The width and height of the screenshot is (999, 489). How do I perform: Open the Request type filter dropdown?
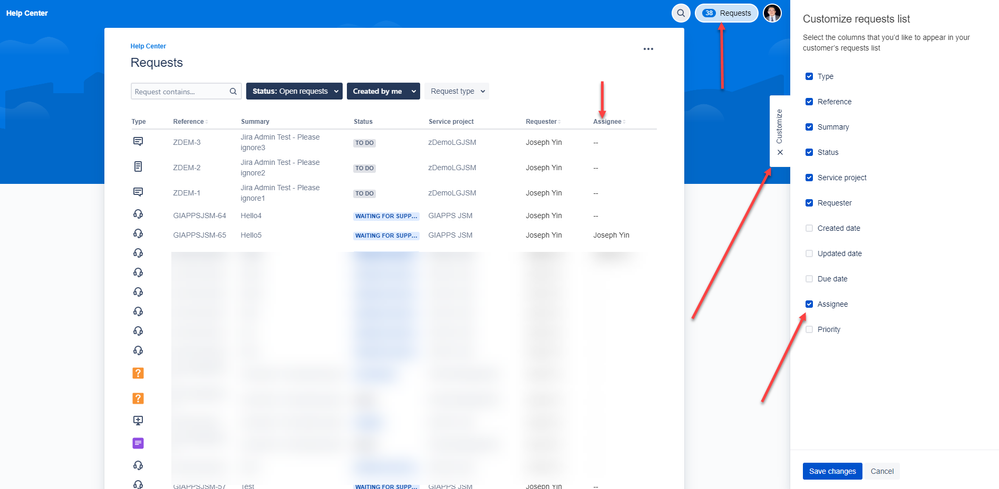pos(457,91)
